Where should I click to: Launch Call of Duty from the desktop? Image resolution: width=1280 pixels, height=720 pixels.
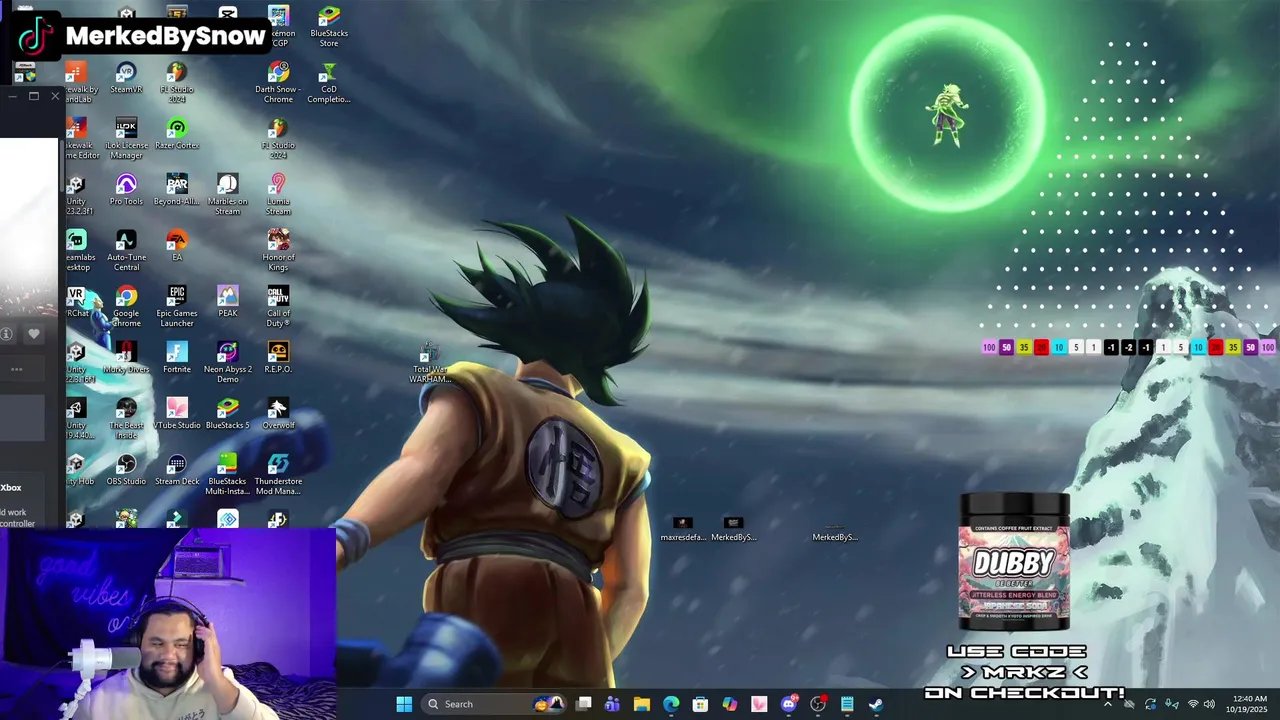(278, 307)
